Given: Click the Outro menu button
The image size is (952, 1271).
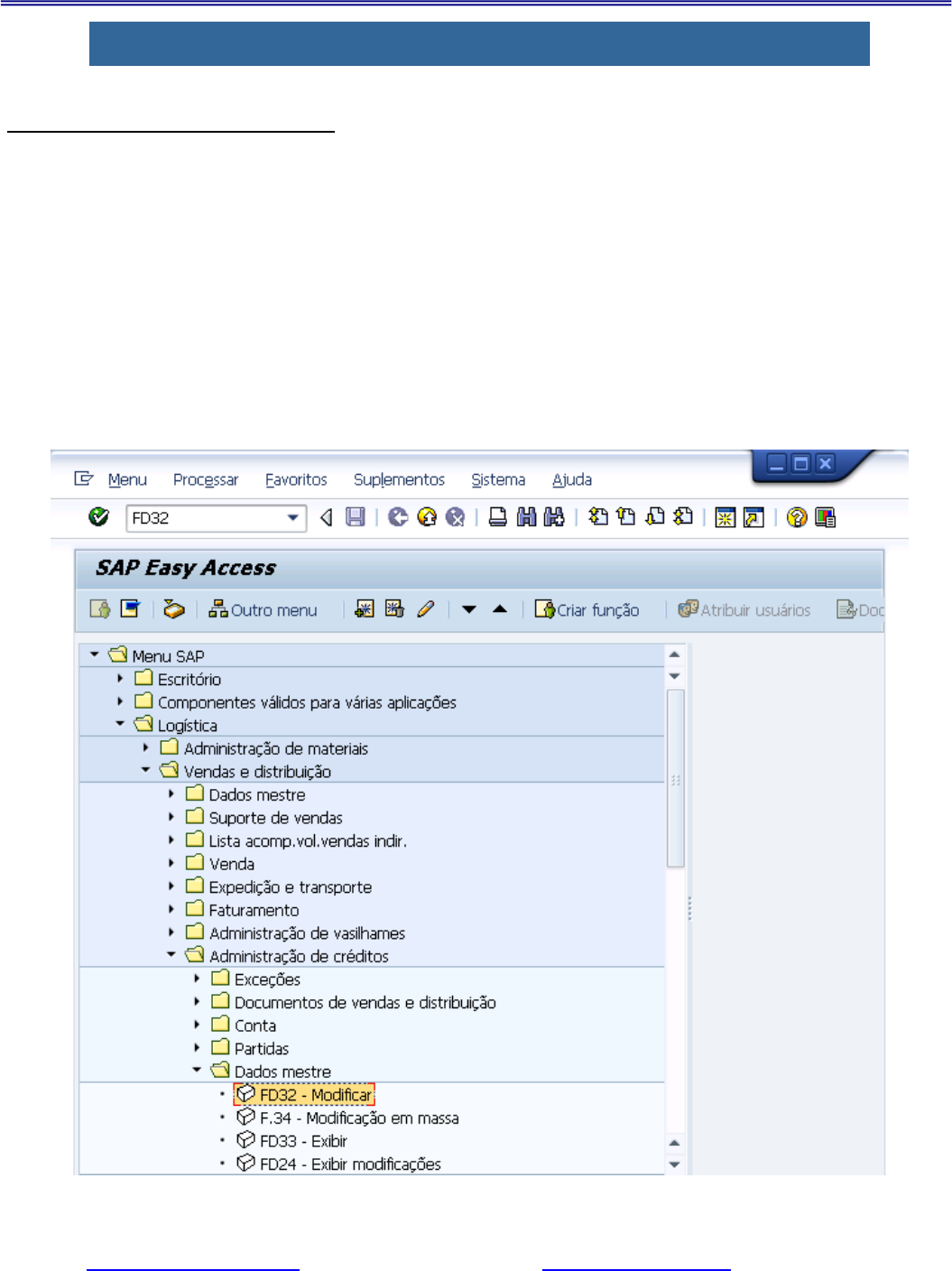Looking at the screenshot, I should pos(263,610).
